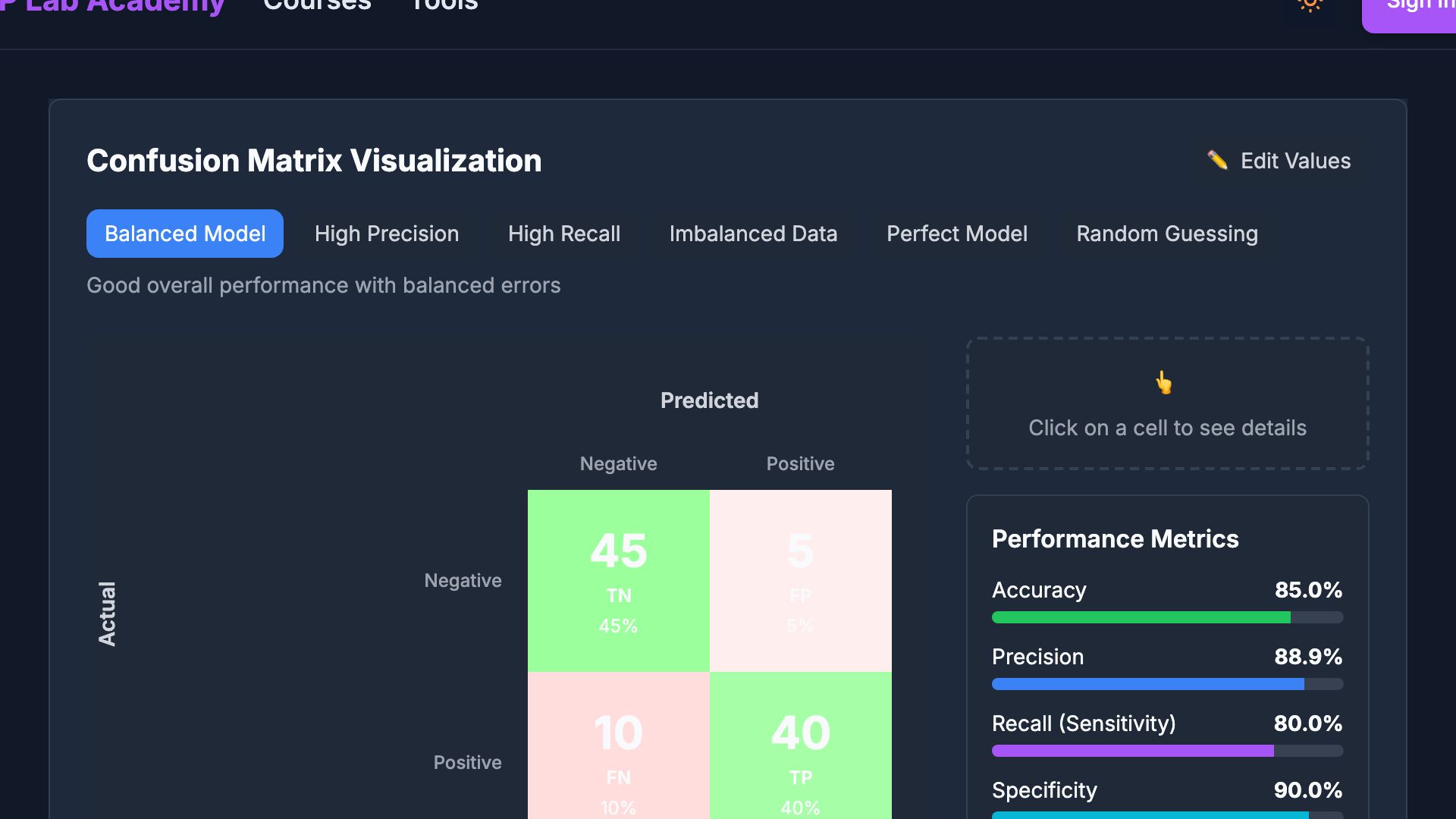The height and width of the screenshot is (819, 1456).
Task: Click the green Accuracy progress bar
Action: click(x=1168, y=617)
